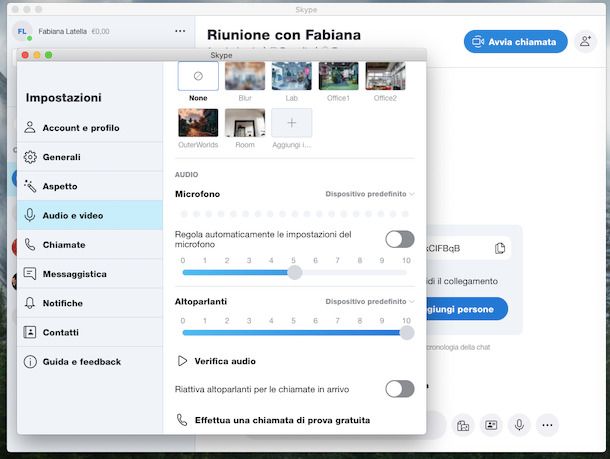This screenshot has width=610, height=459.
Task: Choose the Lab background image
Action: point(291,76)
